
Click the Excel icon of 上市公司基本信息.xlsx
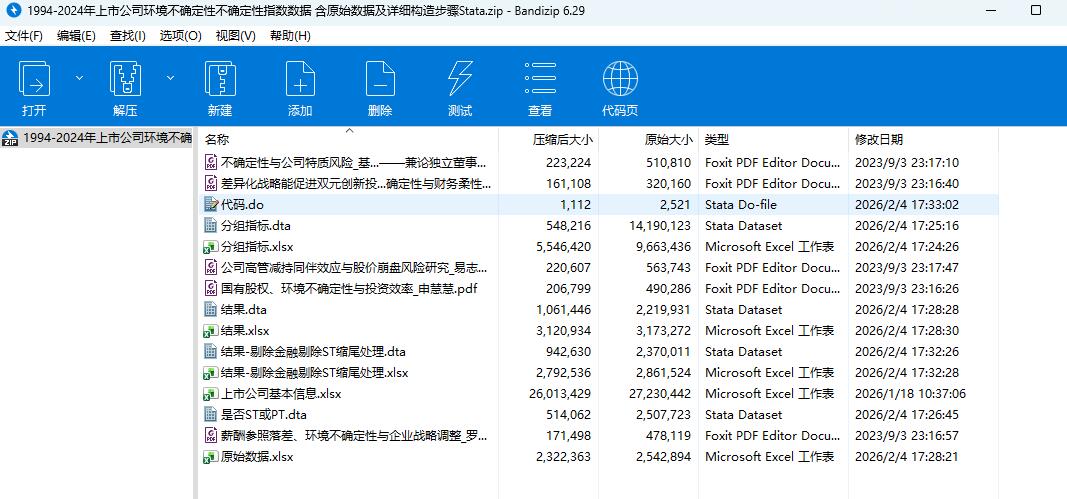click(x=211, y=394)
